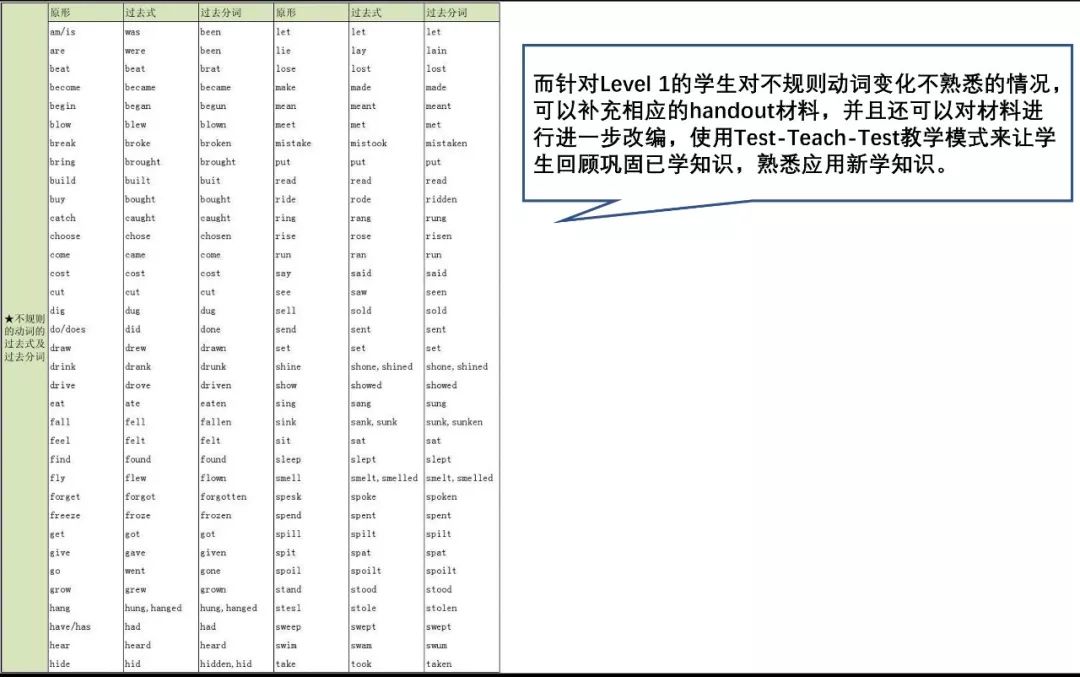Viewport: 1080px width, 677px height.
Task: Select the "shine" base form cell
Action: click(288, 366)
